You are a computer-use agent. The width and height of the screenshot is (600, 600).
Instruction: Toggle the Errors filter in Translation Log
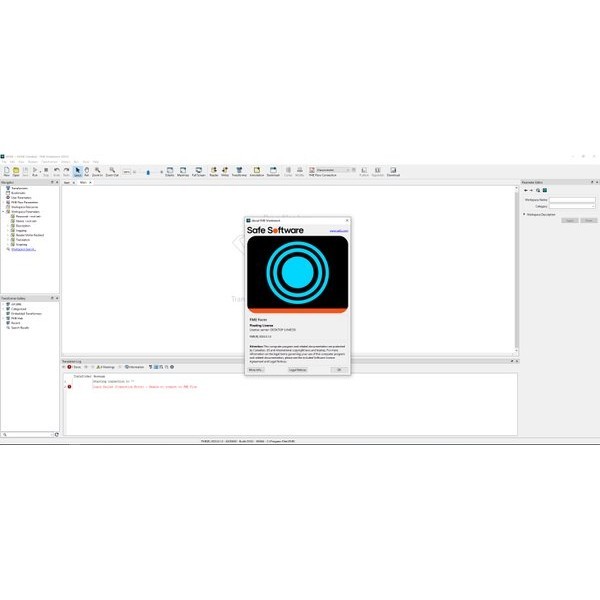pos(74,367)
